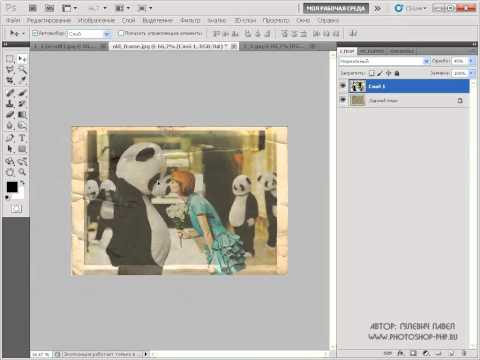This screenshot has height=360, width=480.
Task: Add a layer mask from panel bottom
Action: click(x=413, y=353)
